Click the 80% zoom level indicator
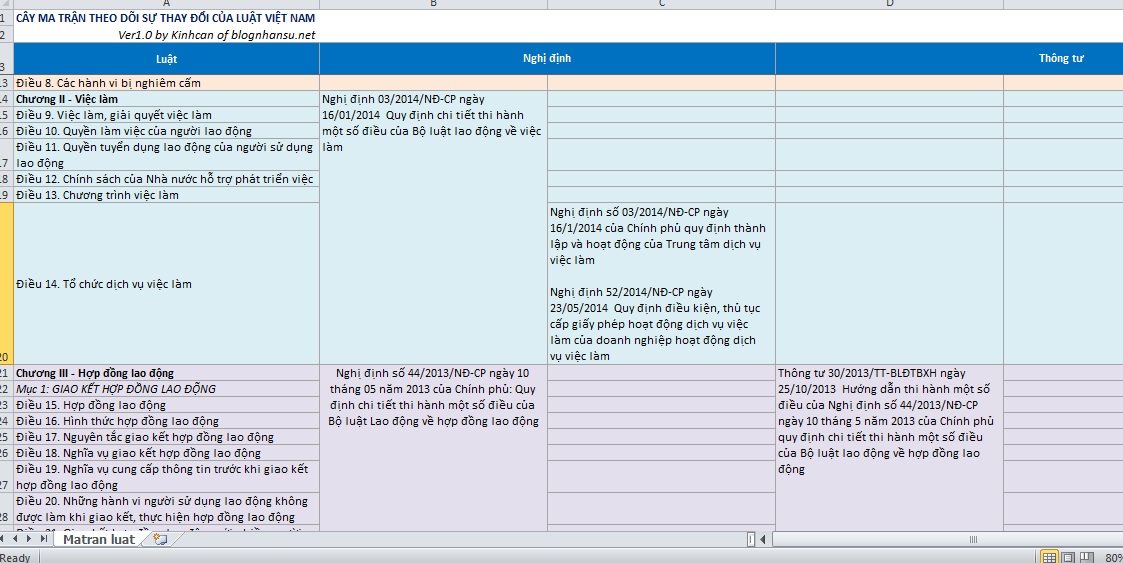1123x563 pixels. tap(1112, 557)
